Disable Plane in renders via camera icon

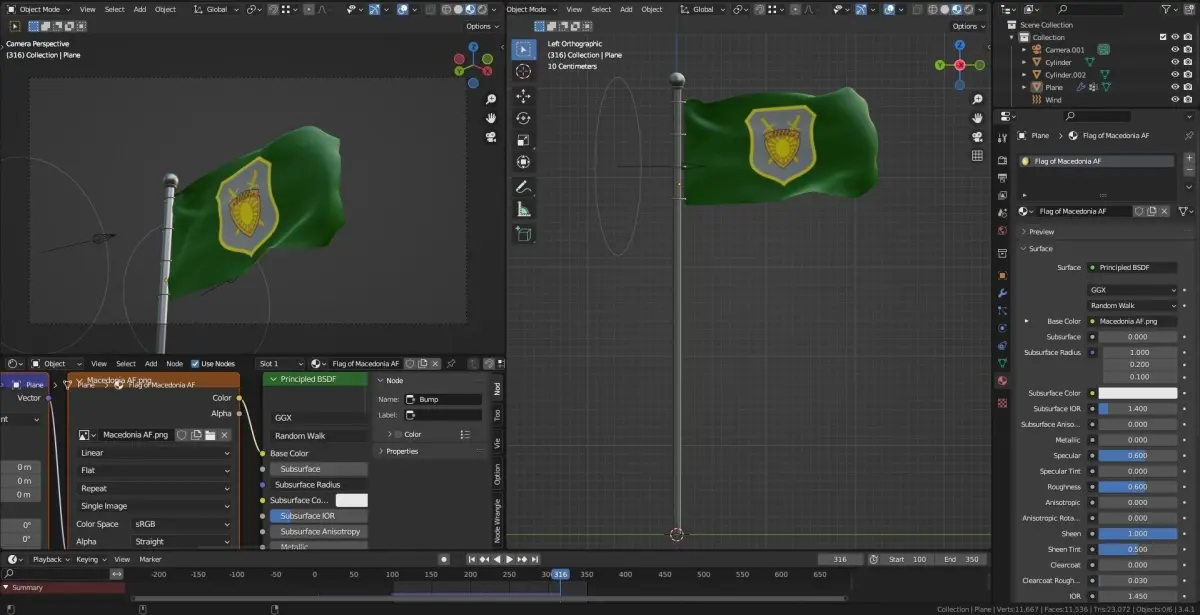[1189, 87]
